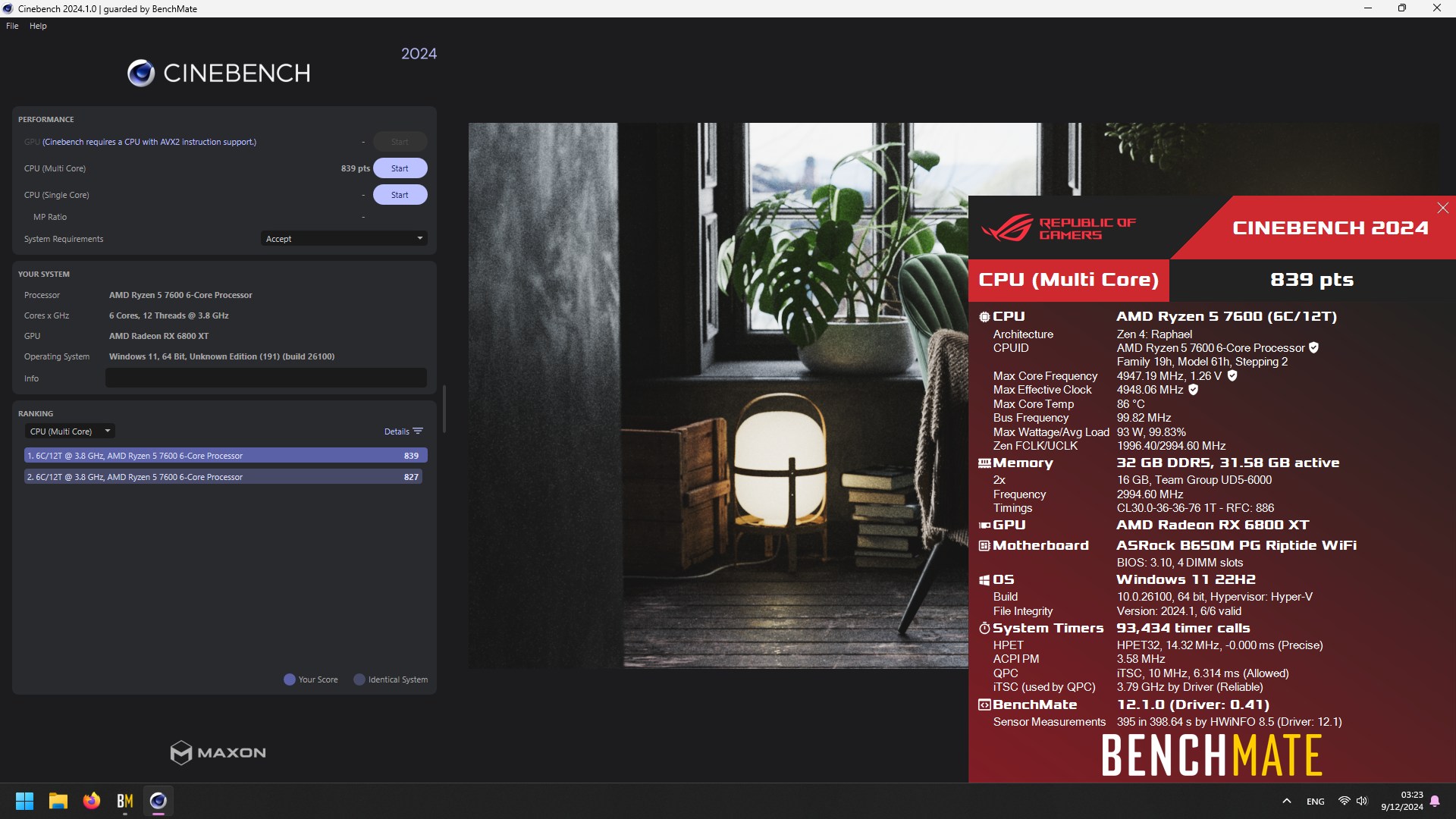Start the CPU Multi Core benchmark
This screenshot has height=819, width=1456.
pos(400,168)
